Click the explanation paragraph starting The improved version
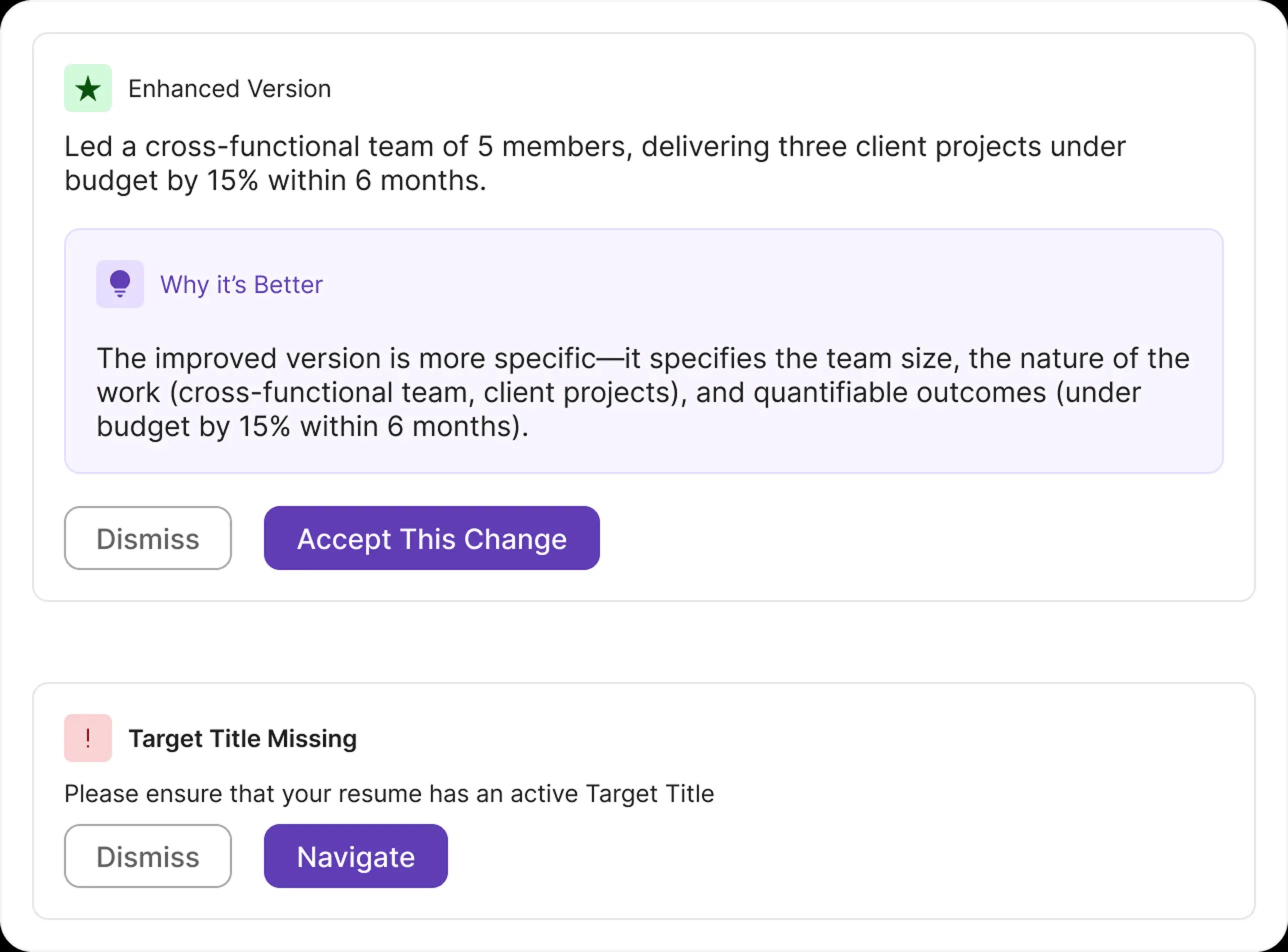Viewport: 1288px width, 952px height. click(x=642, y=392)
